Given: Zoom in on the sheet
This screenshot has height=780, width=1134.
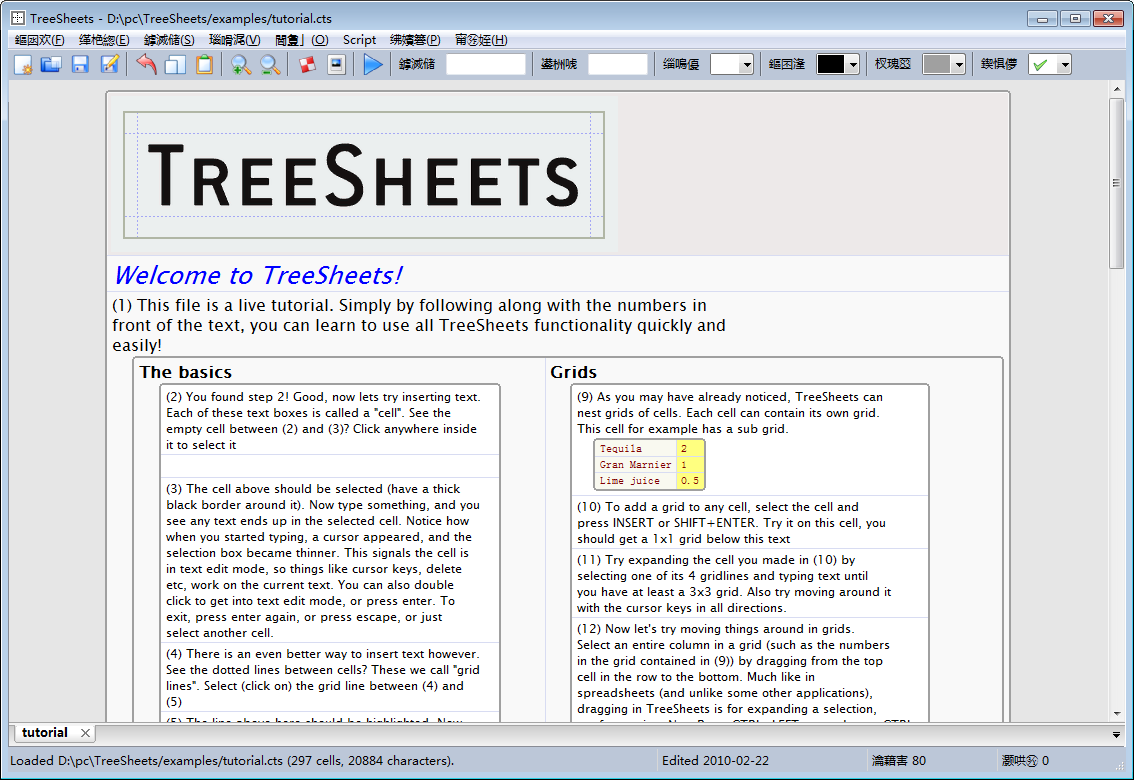Looking at the screenshot, I should 240,64.
